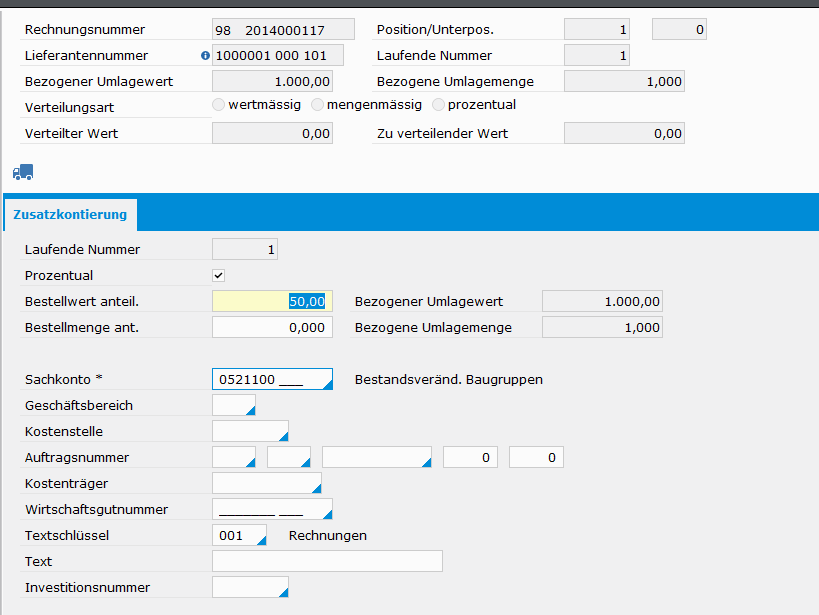Click the Position/Unterpos. label

coord(435,30)
